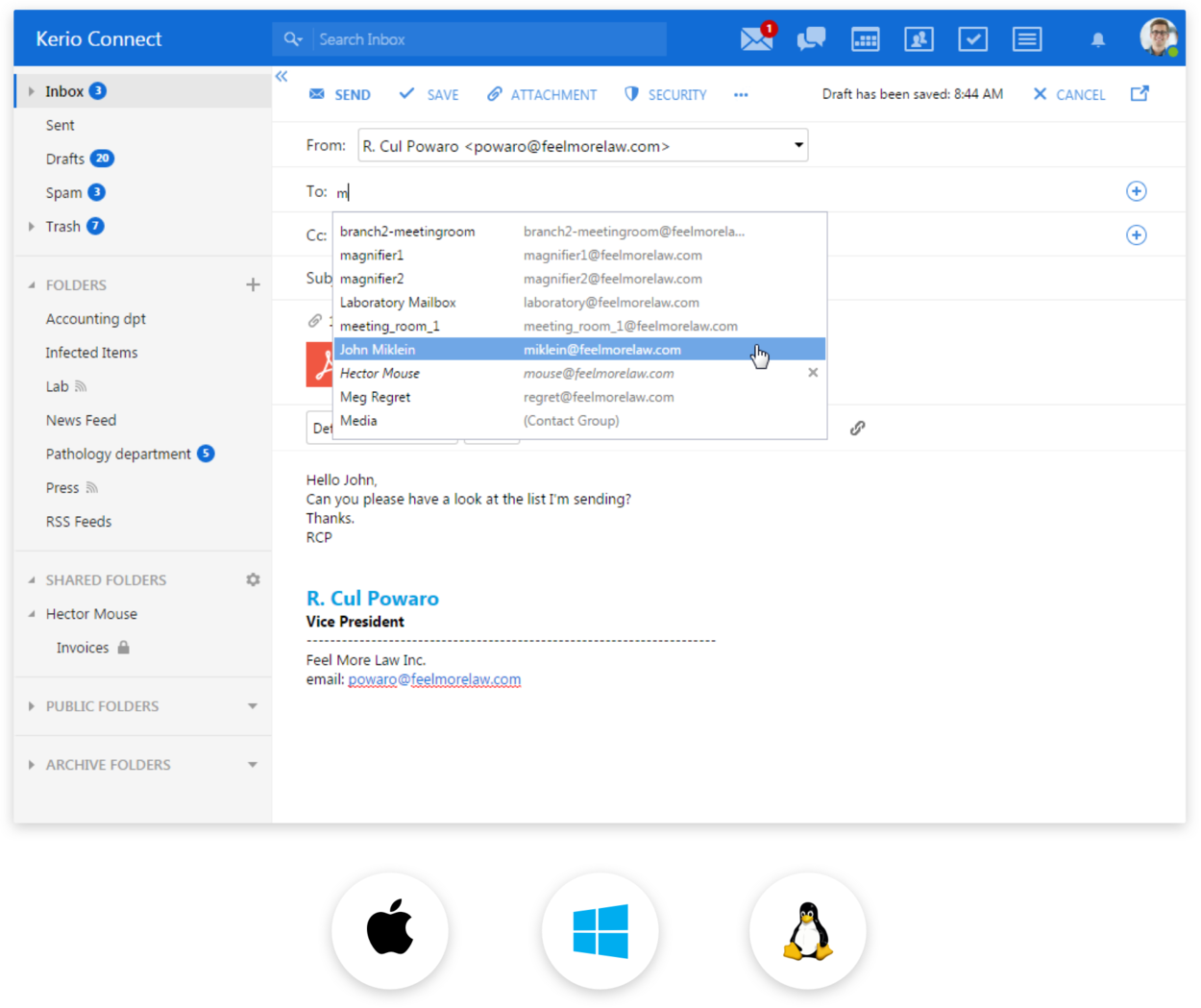
Task: Select meeting_room_1 from suggestions
Action: tap(579, 327)
